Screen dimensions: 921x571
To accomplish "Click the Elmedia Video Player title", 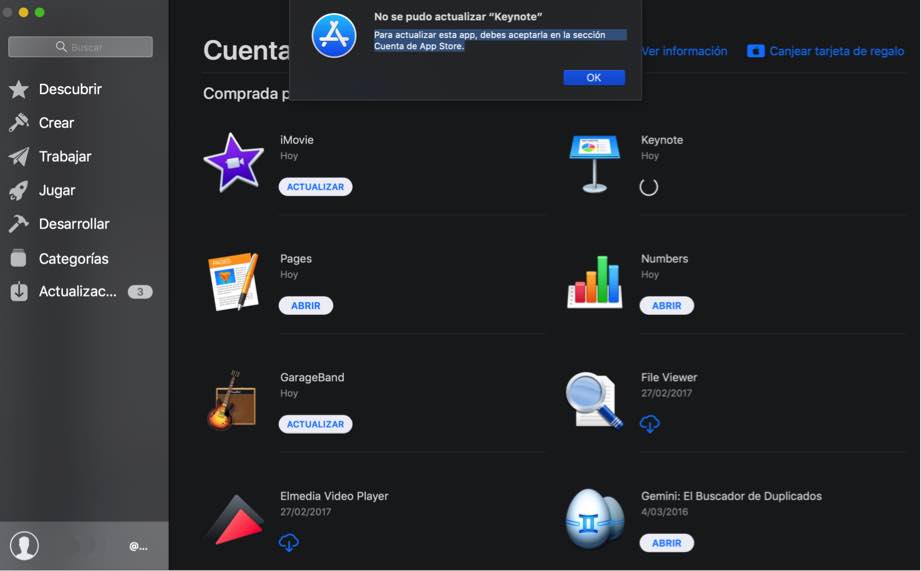I will [334, 496].
